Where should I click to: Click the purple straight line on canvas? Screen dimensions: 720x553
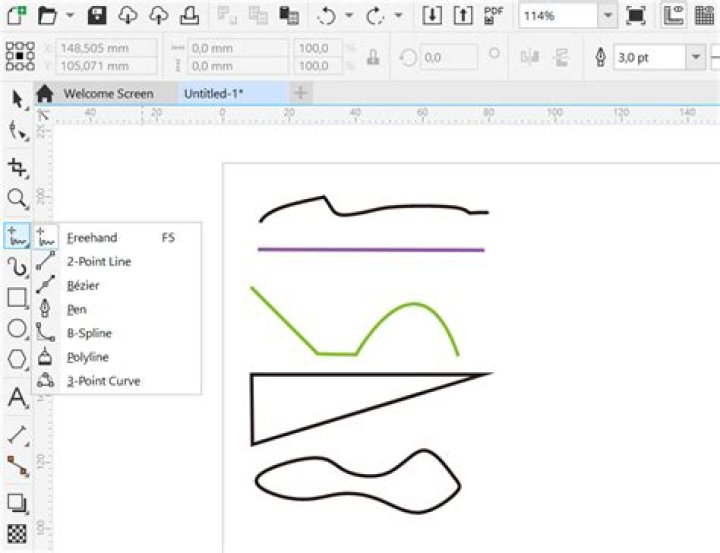[371, 250]
